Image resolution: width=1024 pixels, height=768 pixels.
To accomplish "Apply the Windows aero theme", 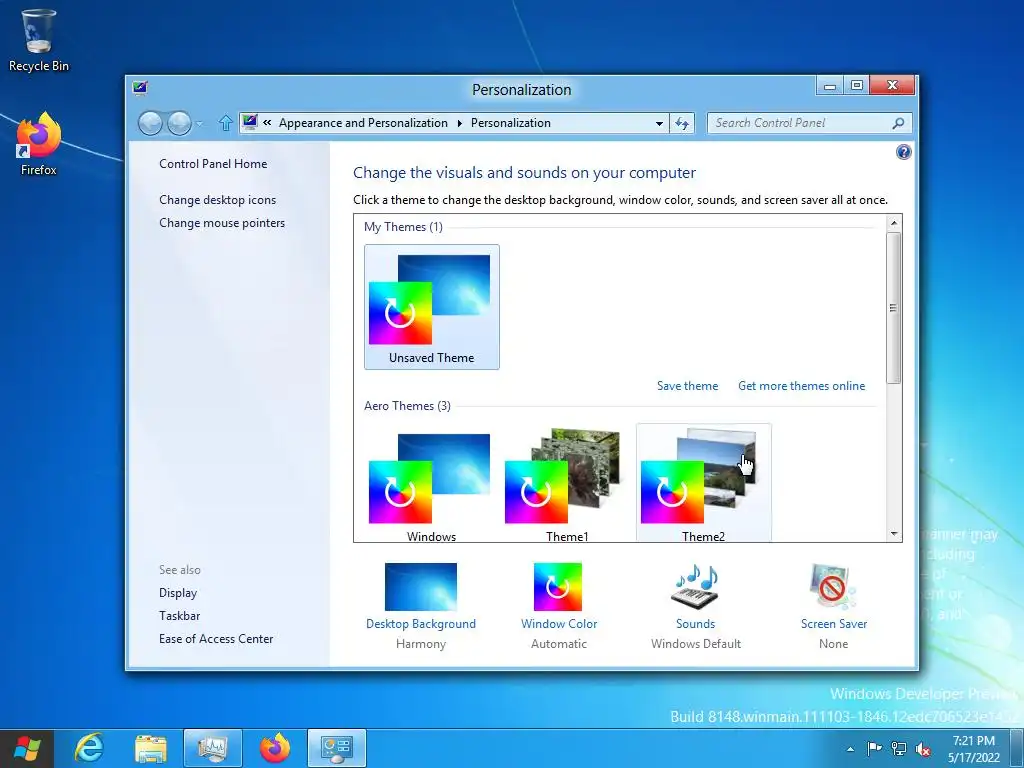I will (x=432, y=483).
